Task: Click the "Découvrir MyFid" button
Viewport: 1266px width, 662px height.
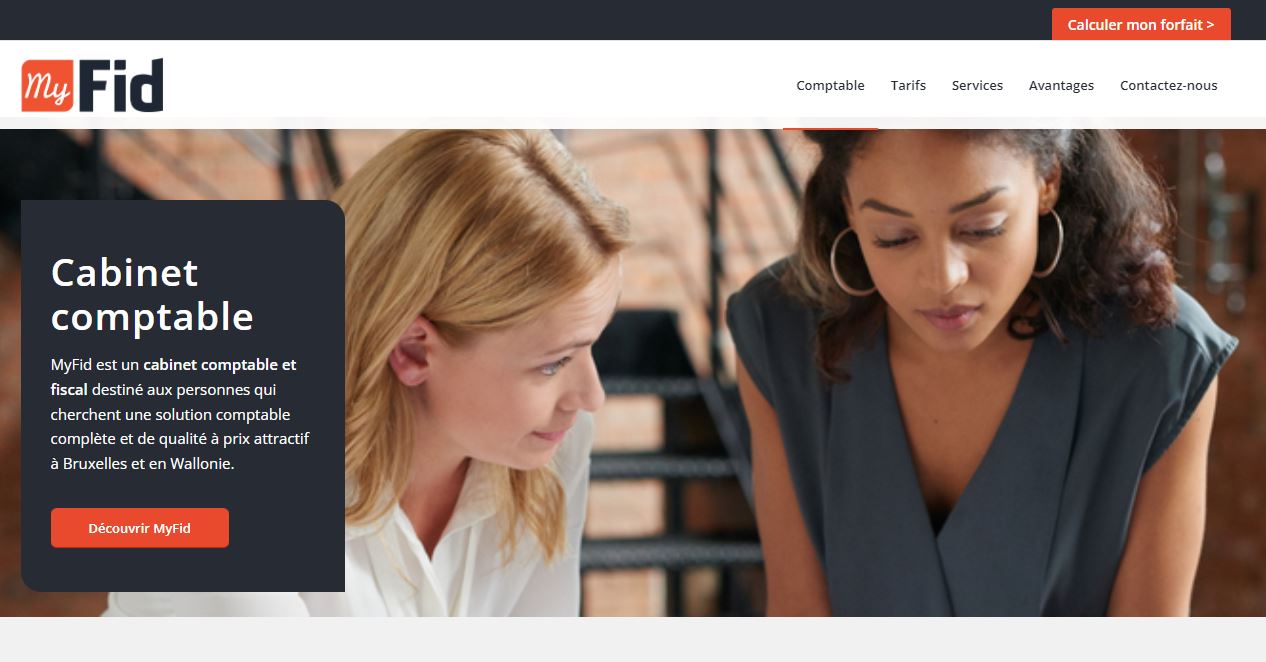Action: [140, 528]
